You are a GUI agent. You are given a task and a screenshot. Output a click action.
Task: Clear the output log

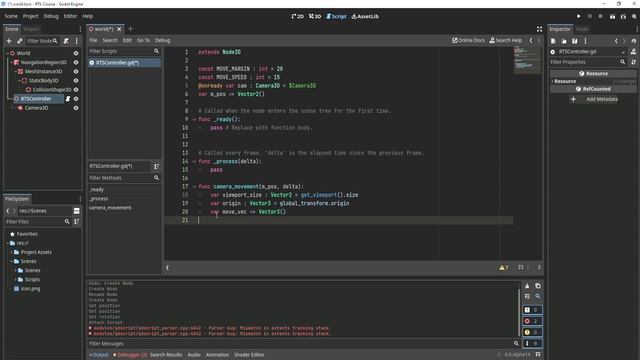(527, 286)
